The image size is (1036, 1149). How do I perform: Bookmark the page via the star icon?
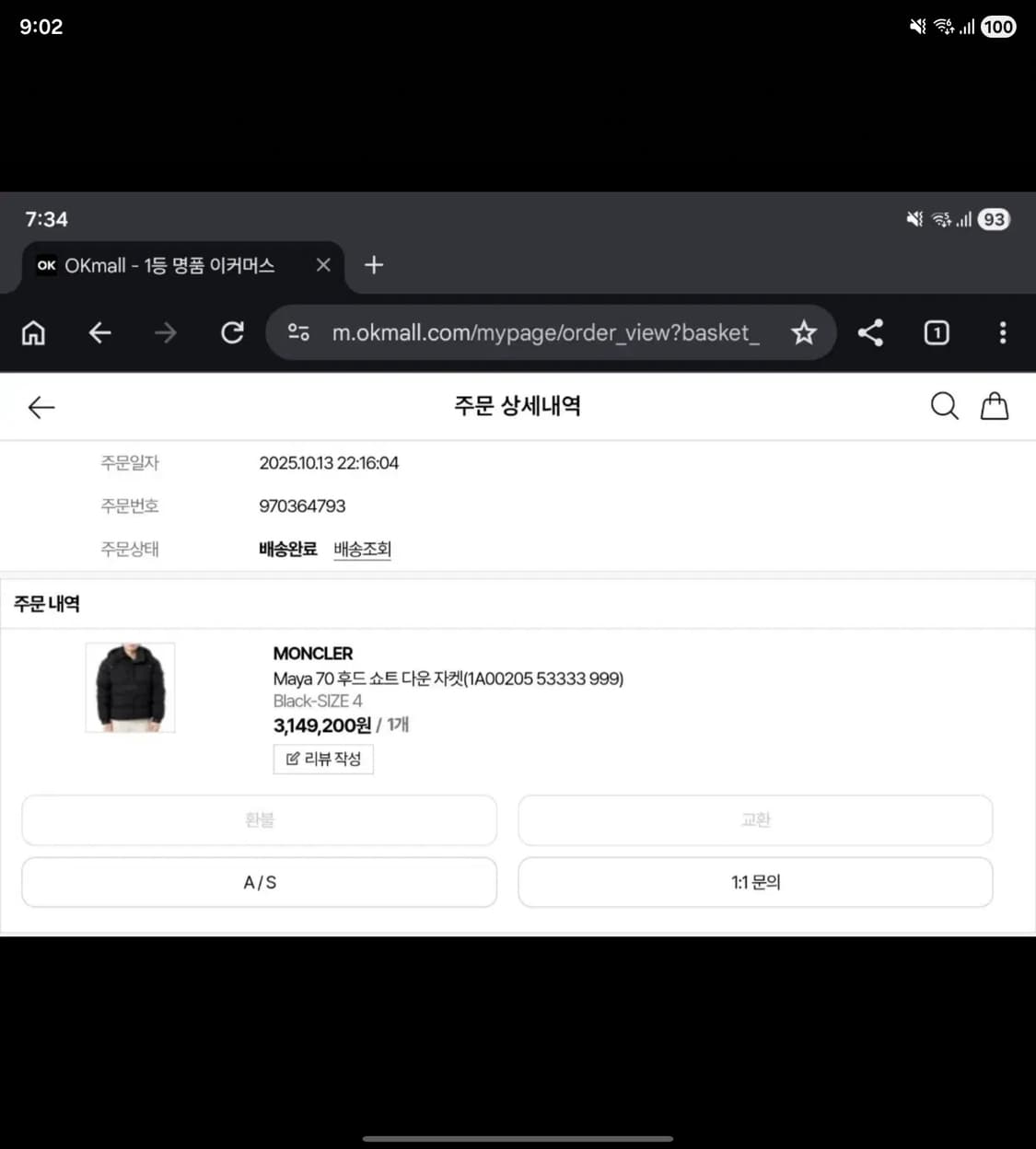[803, 332]
